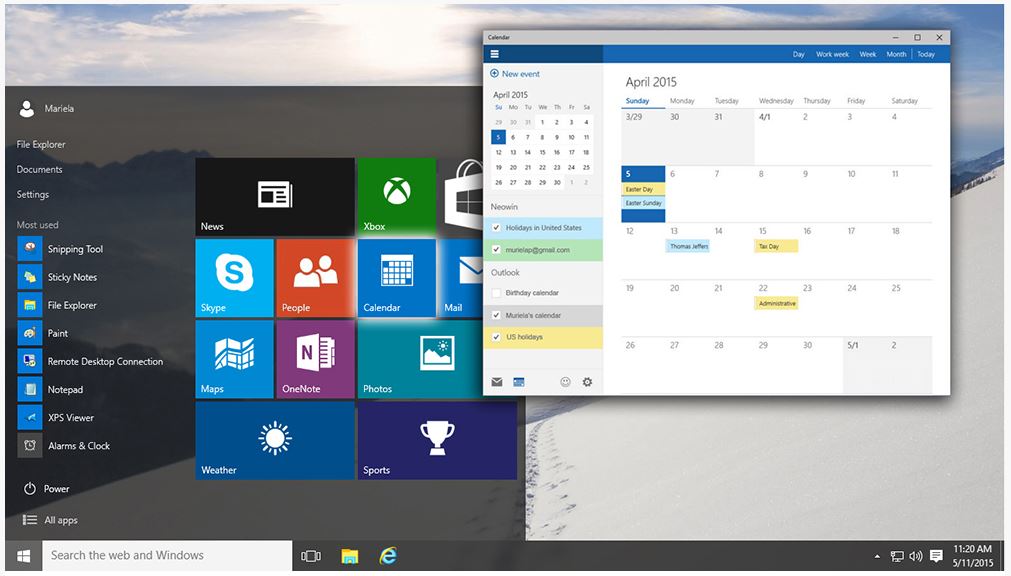This screenshot has width=1011, height=576.
Task: Open the Easter Day event
Action: [x=643, y=190]
